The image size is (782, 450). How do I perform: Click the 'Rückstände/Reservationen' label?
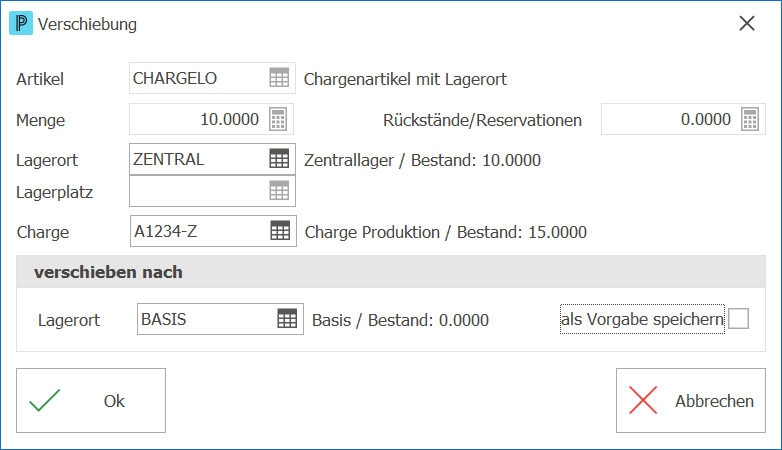(482, 120)
